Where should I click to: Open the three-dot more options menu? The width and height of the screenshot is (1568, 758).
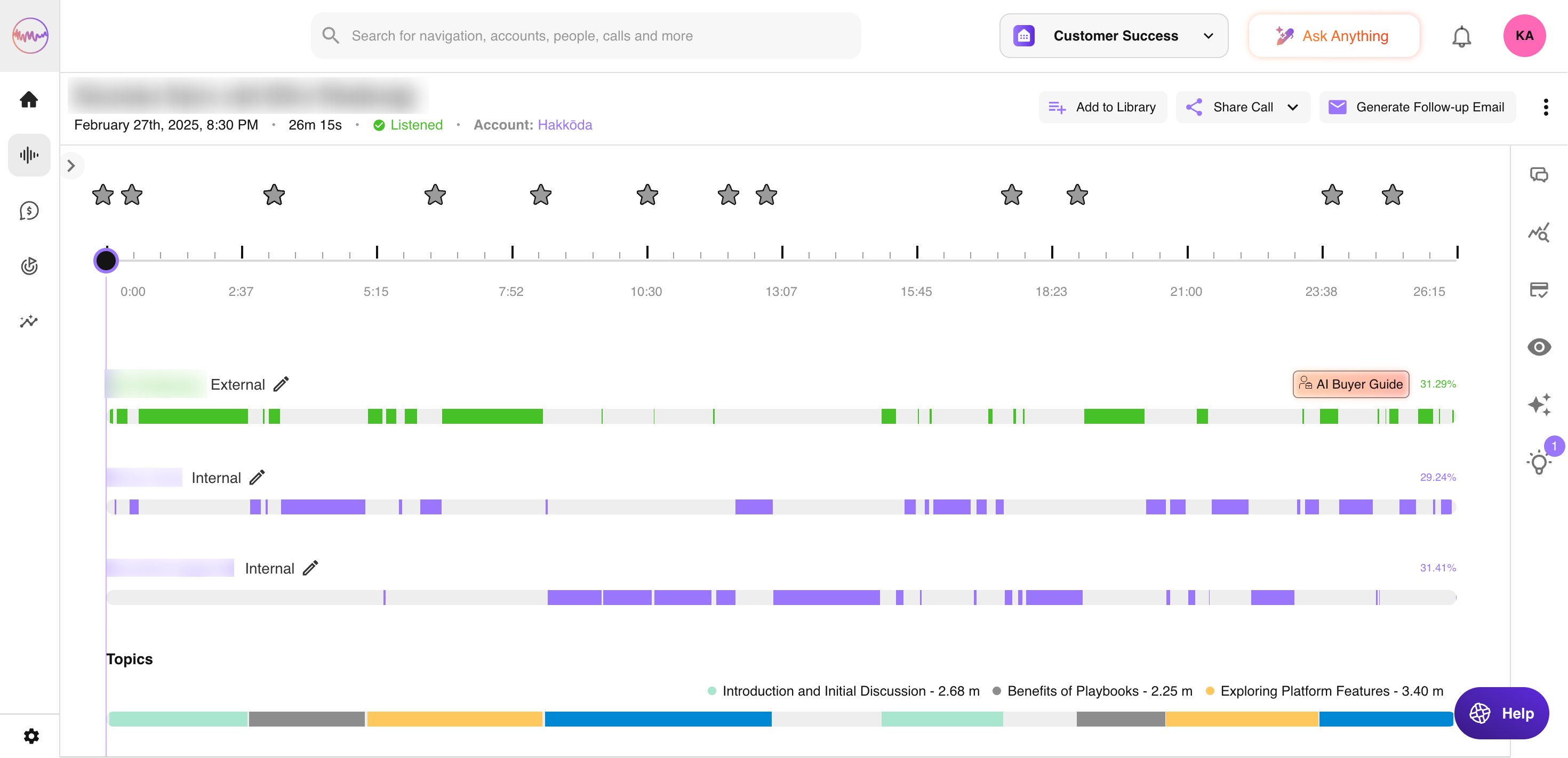(x=1546, y=108)
